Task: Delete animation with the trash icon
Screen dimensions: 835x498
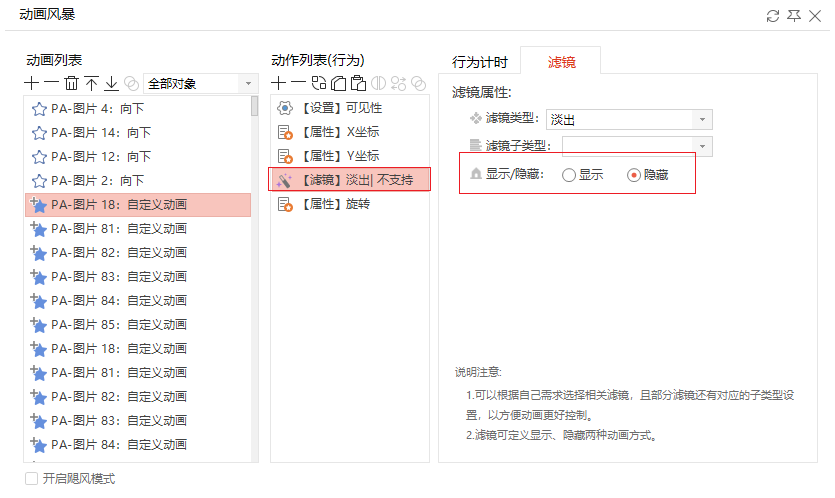Action: [x=71, y=83]
